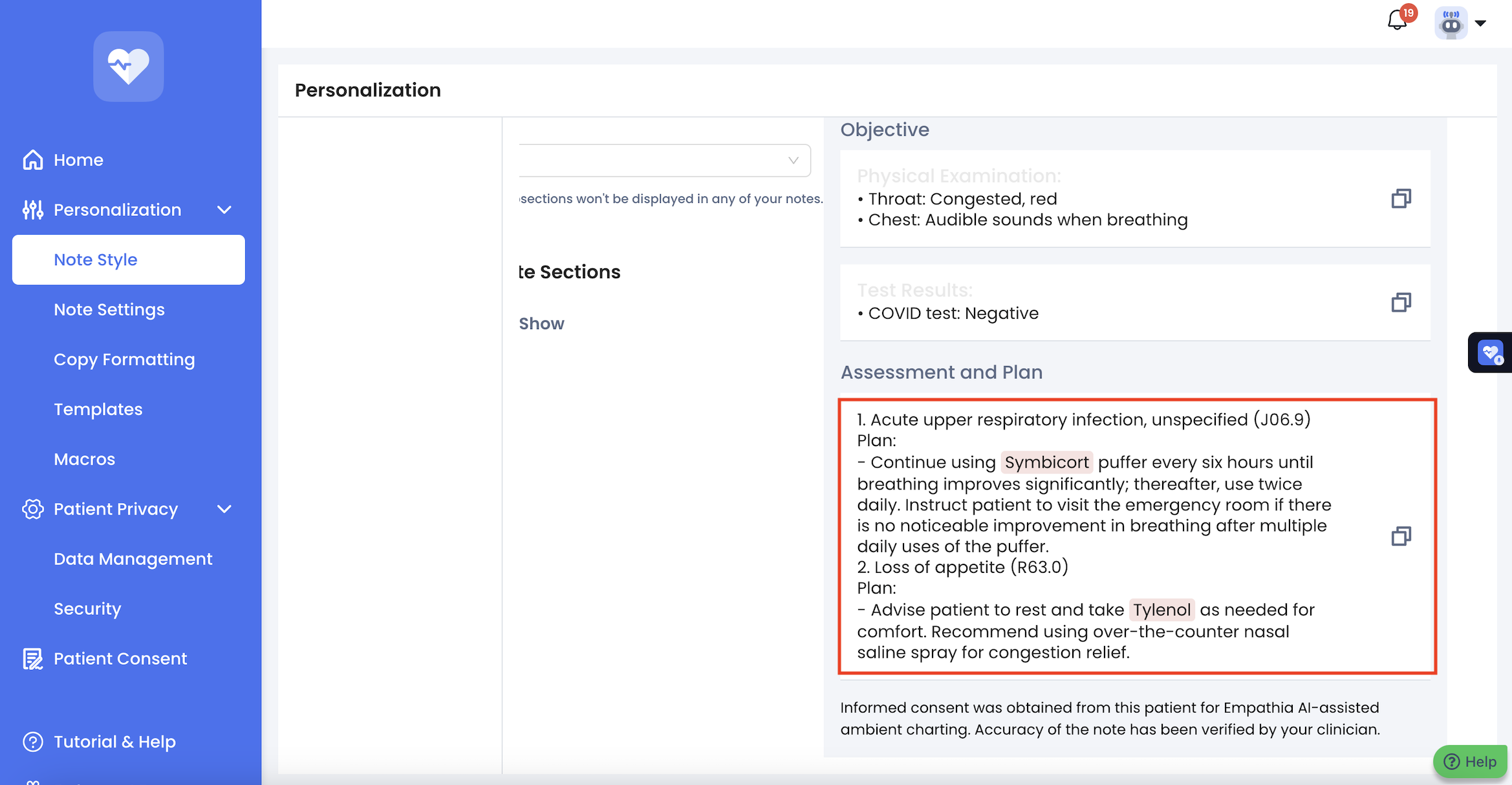1512x785 pixels.
Task: Collapse the Patient Privacy sidebar group
Action: 224,509
